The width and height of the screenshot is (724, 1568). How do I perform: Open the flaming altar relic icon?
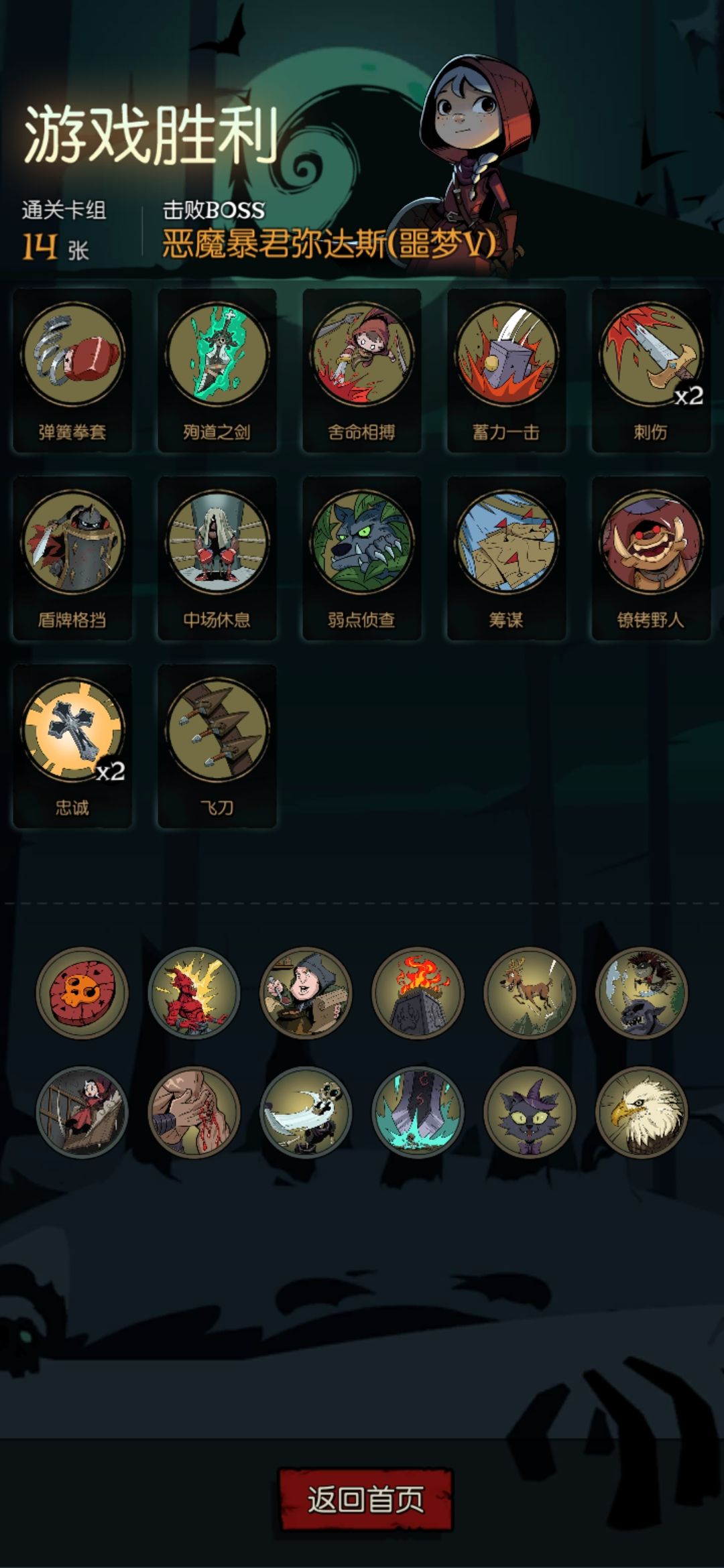[x=418, y=992]
